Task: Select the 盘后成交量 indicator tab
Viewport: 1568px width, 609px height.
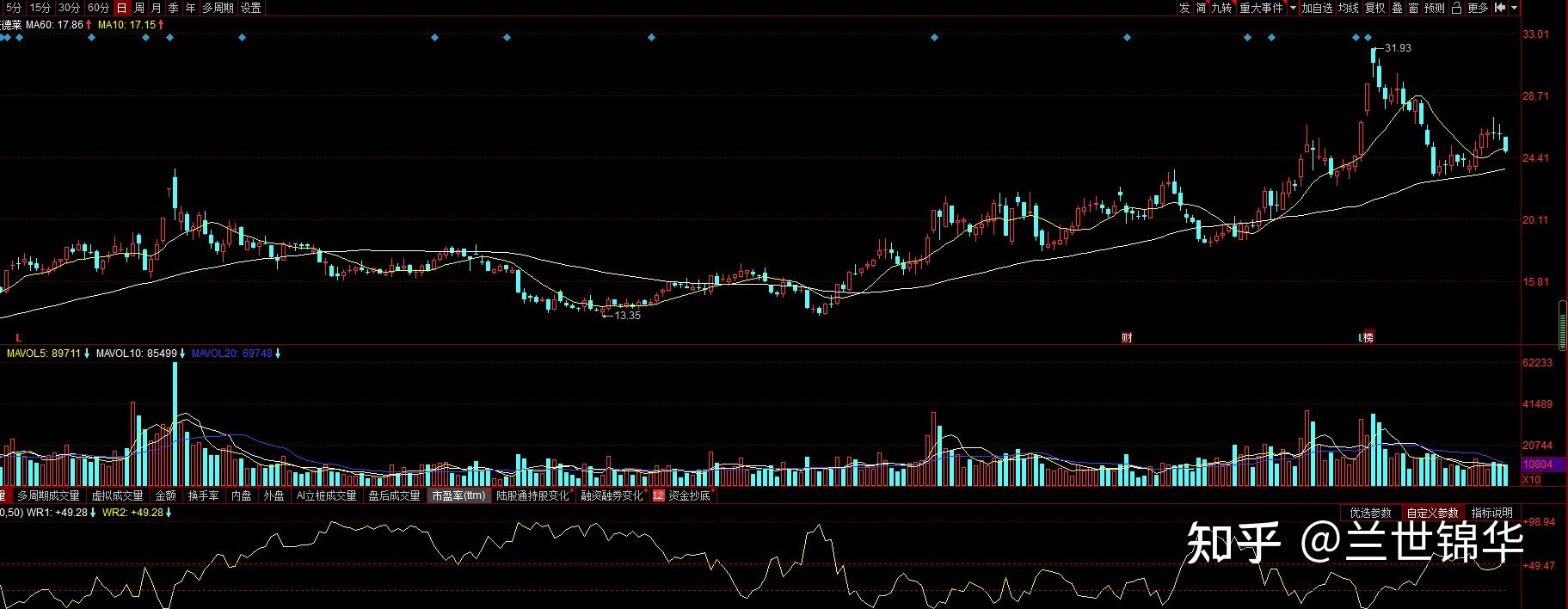Action: click(395, 495)
